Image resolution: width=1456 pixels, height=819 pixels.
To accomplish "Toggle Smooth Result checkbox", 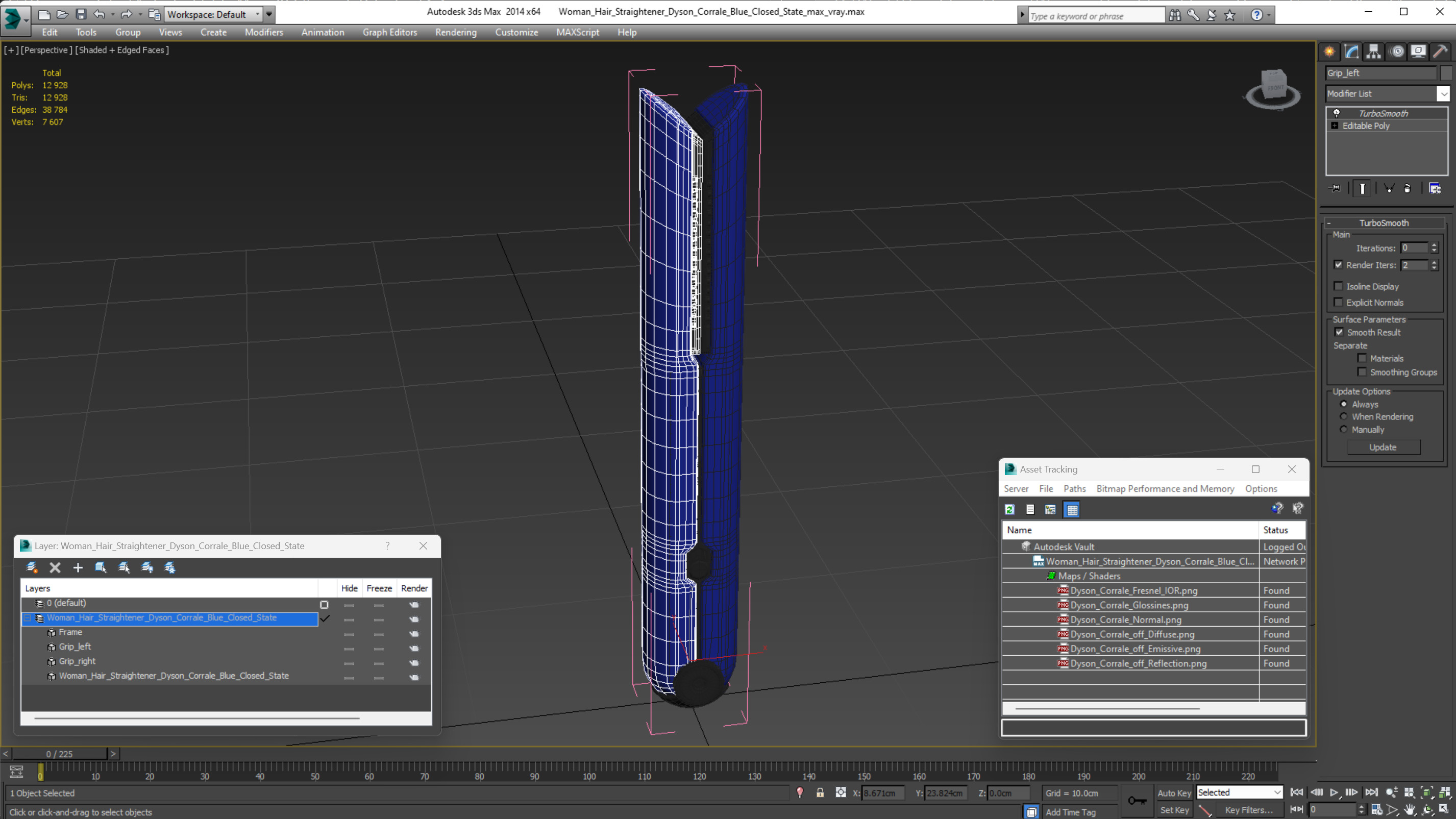I will [1339, 332].
